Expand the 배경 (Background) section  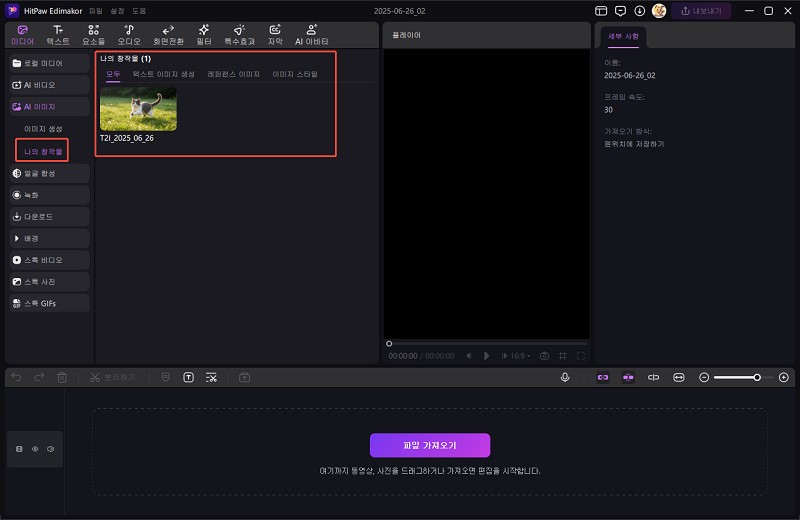(x=49, y=238)
